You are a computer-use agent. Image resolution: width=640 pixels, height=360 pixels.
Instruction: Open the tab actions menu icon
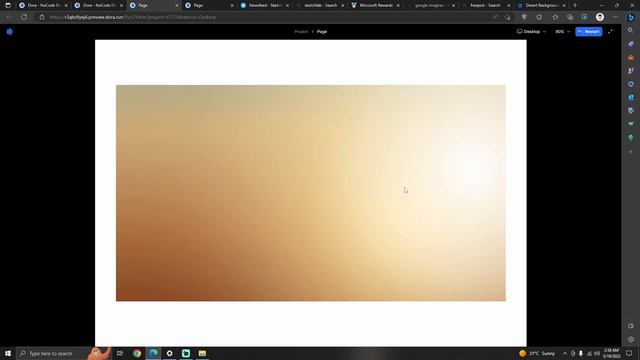tap(7, 5)
